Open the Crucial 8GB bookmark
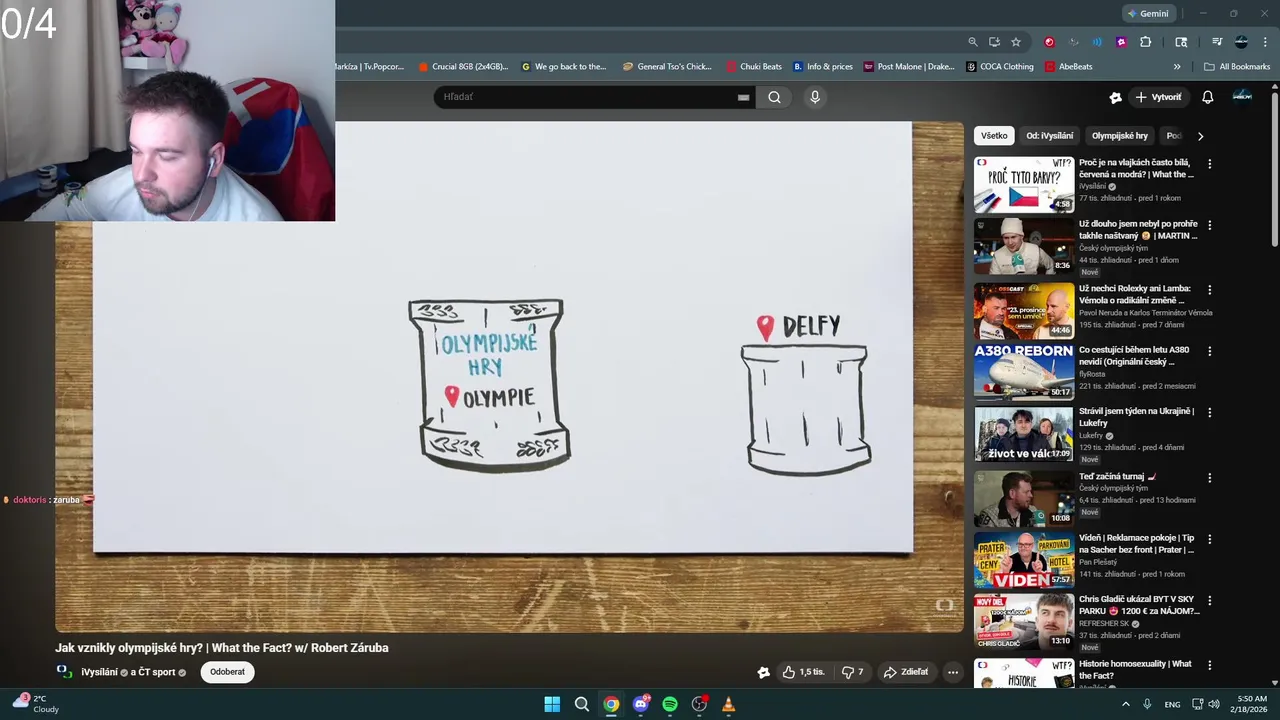Screen dimensions: 1280x720 [463, 67]
